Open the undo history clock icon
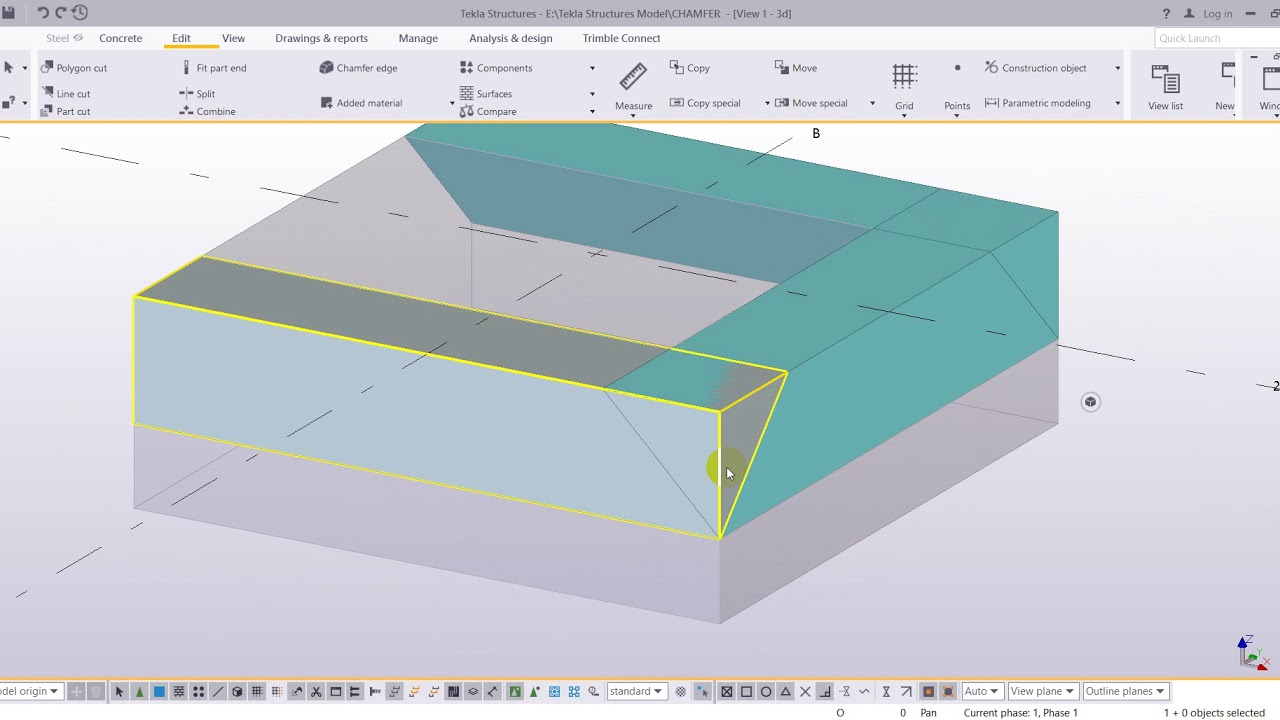 coord(80,13)
